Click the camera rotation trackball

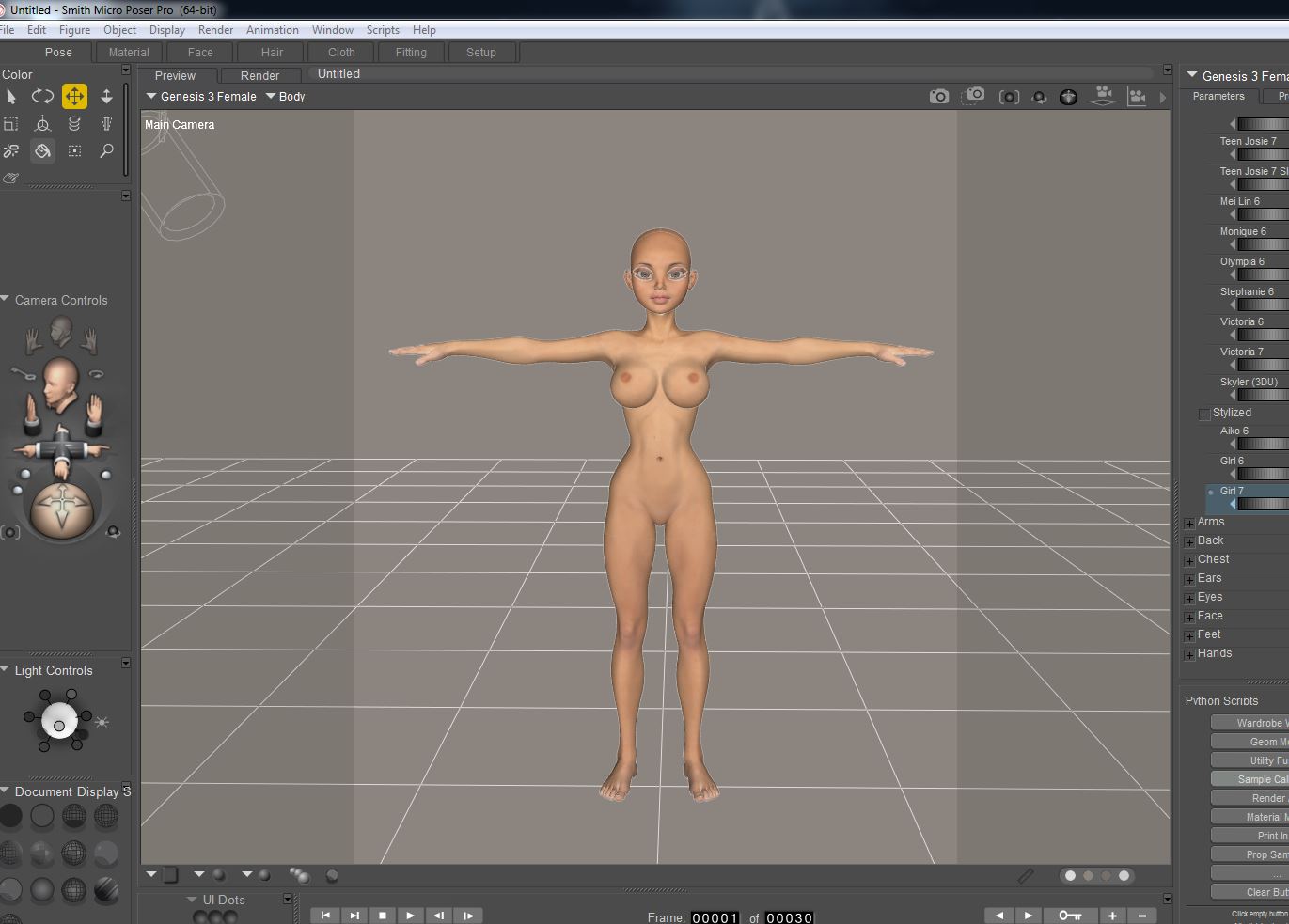[x=62, y=509]
